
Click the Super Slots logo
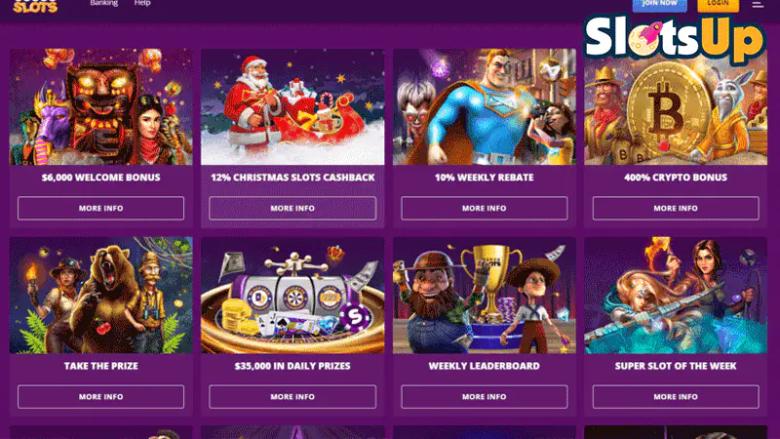[35, 6]
